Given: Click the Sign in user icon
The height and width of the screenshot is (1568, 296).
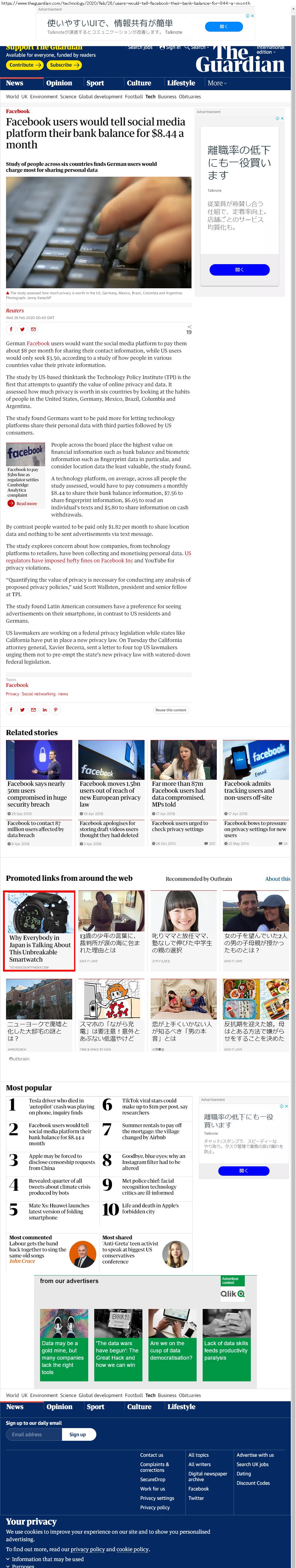Looking at the screenshot, I should point(162,47).
